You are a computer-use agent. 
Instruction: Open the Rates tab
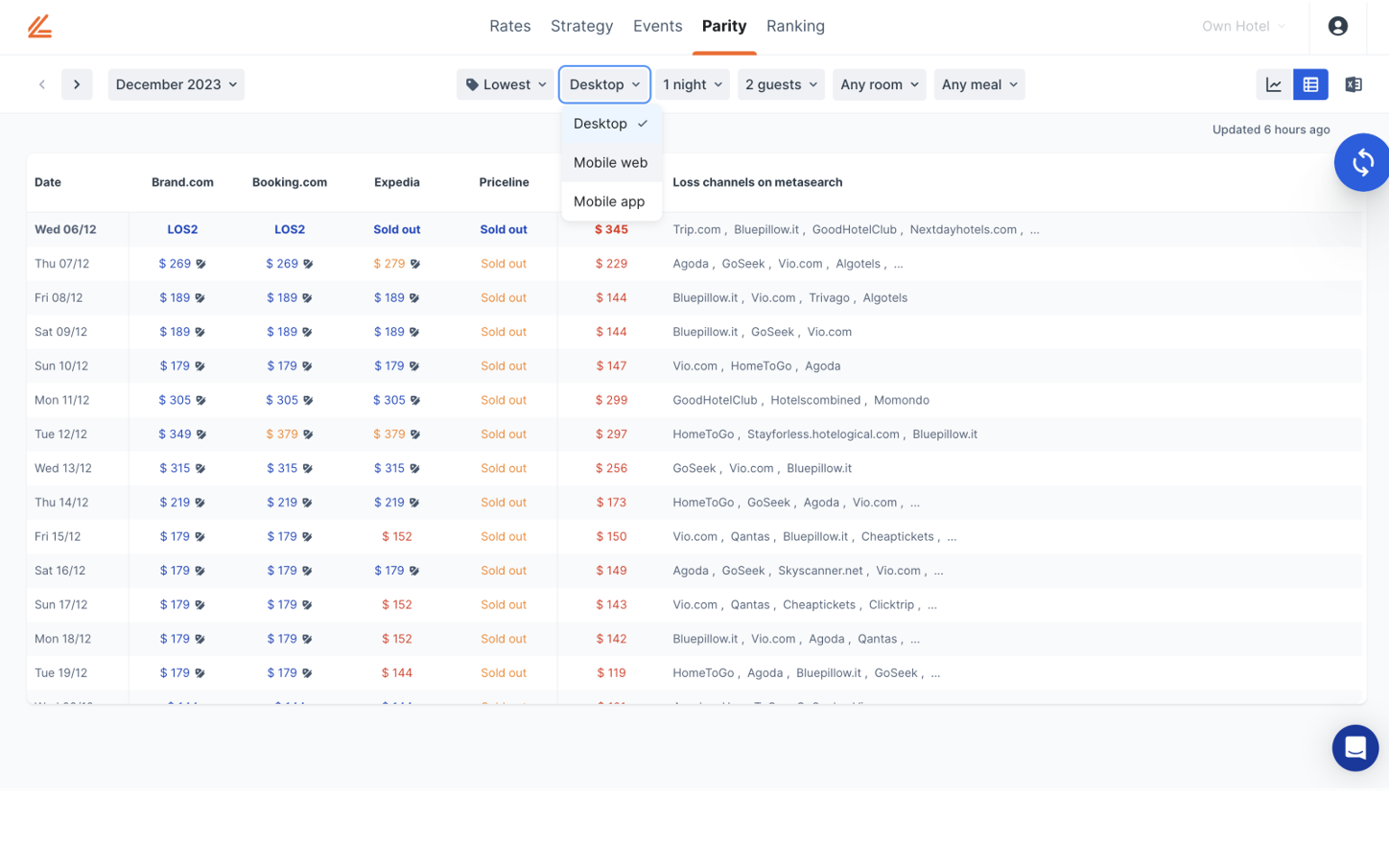click(x=510, y=26)
